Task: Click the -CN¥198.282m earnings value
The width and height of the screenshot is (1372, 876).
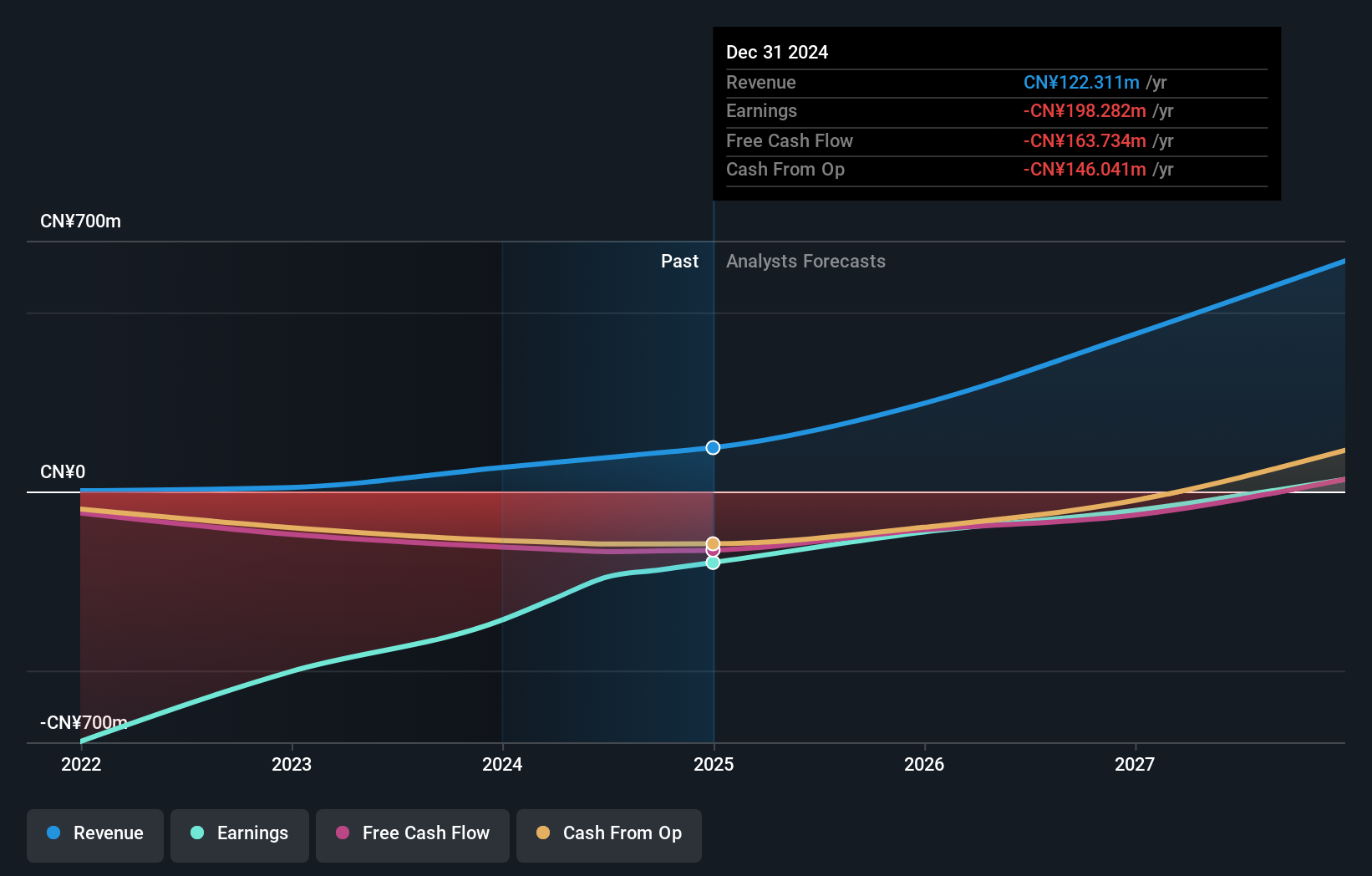Action: coord(1085,111)
